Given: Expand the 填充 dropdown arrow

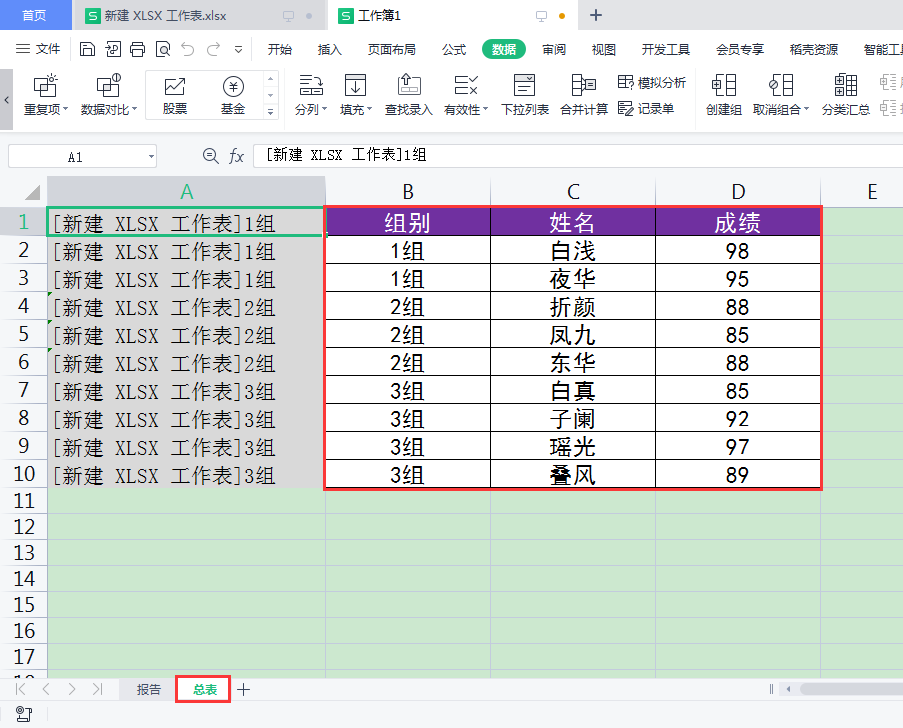Looking at the screenshot, I should [x=369, y=109].
